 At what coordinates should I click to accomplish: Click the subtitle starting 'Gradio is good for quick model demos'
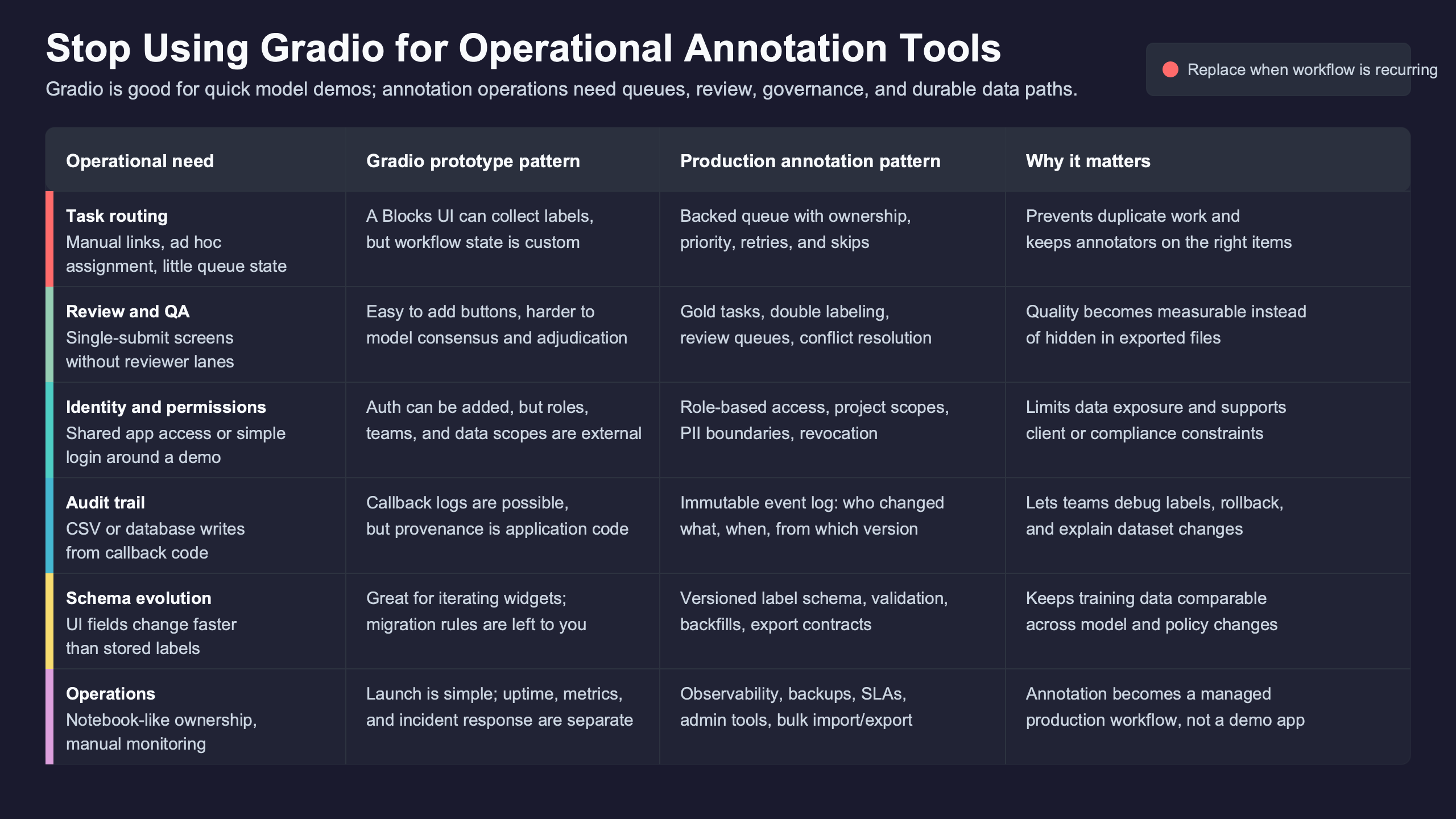coord(561,89)
